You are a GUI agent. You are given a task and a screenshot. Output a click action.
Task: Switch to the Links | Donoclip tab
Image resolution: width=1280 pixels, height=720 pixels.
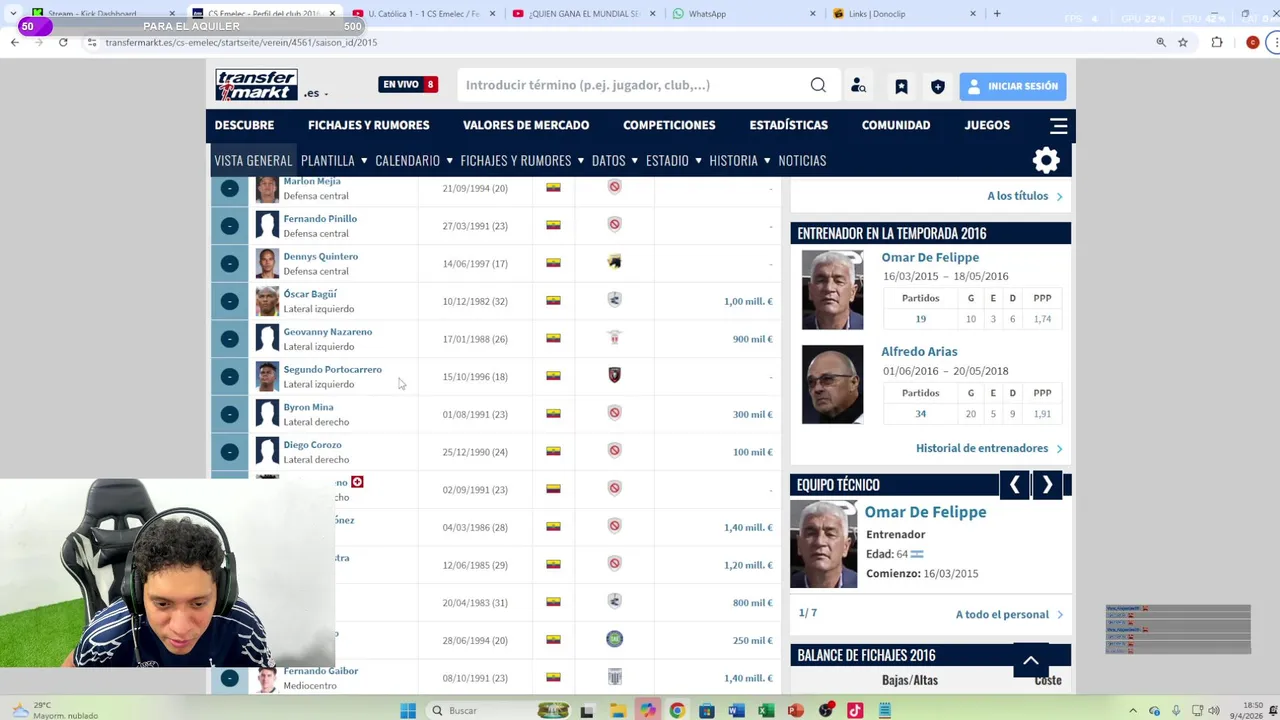905,14
